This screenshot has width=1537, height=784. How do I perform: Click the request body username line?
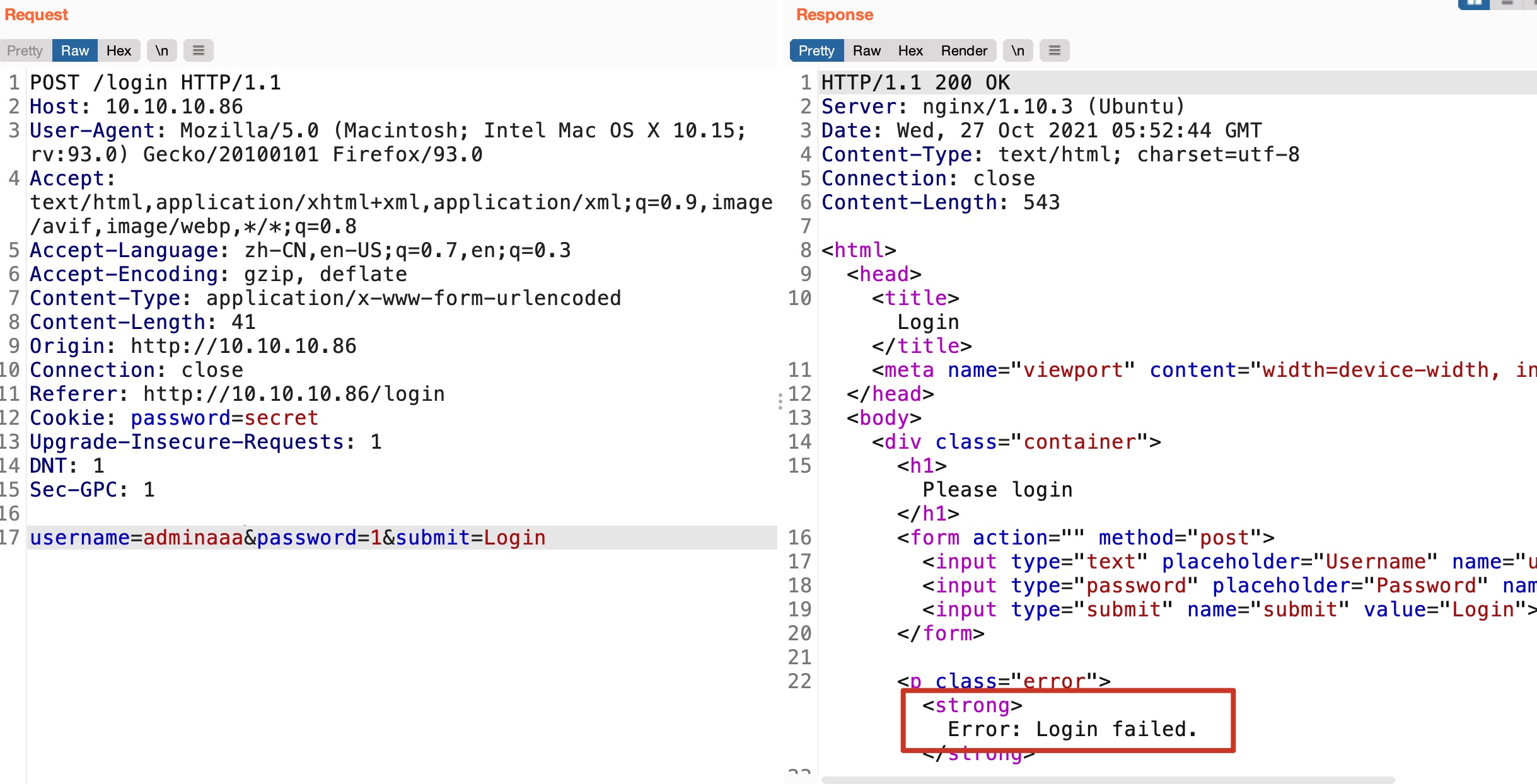pos(287,538)
